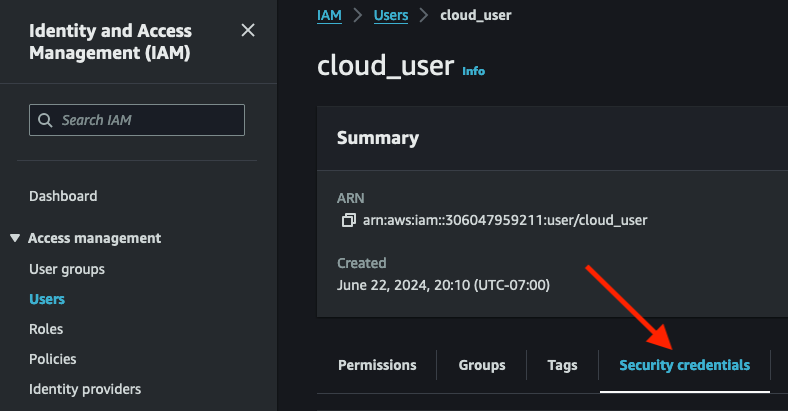
Task: Open Roles from the sidebar
Action: click(x=46, y=329)
